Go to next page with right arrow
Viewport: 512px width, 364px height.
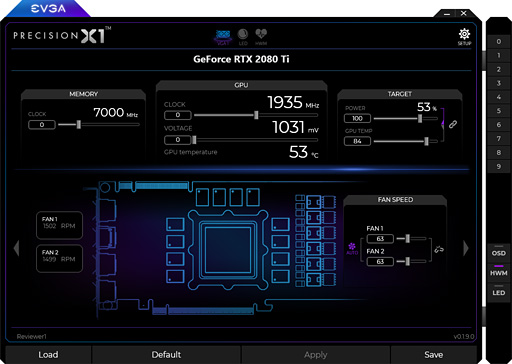click(466, 248)
